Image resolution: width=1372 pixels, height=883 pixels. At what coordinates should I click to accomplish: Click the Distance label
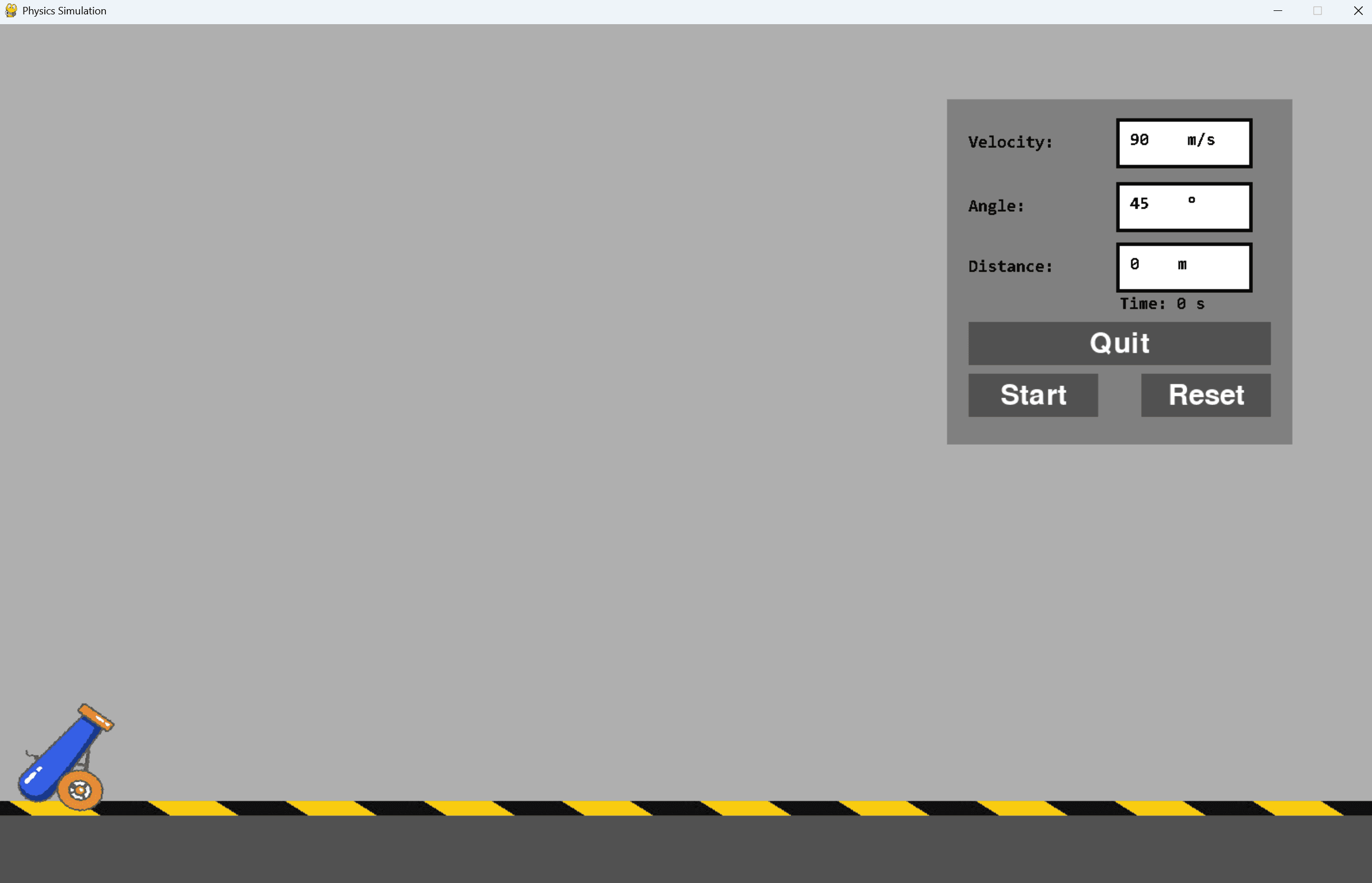pyautogui.click(x=1011, y=266)
